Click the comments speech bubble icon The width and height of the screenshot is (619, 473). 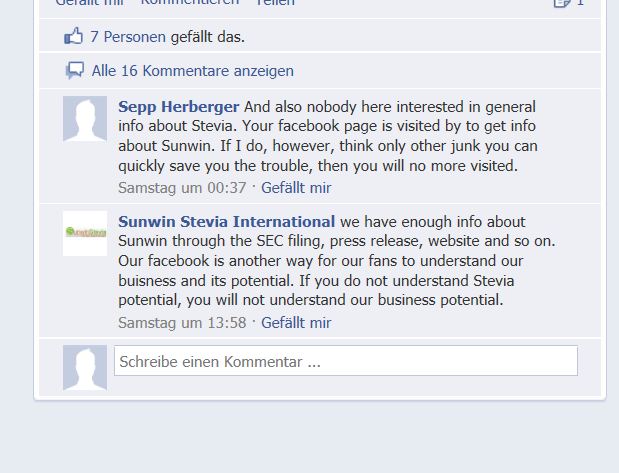74,71
